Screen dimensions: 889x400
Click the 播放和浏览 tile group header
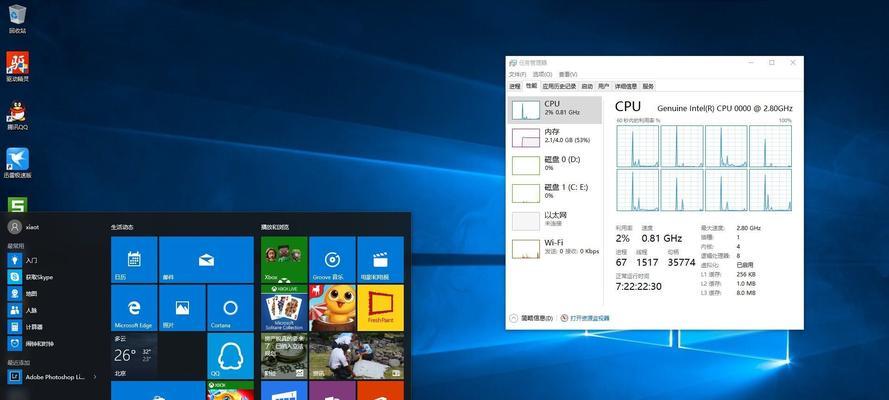coord(275,227)
